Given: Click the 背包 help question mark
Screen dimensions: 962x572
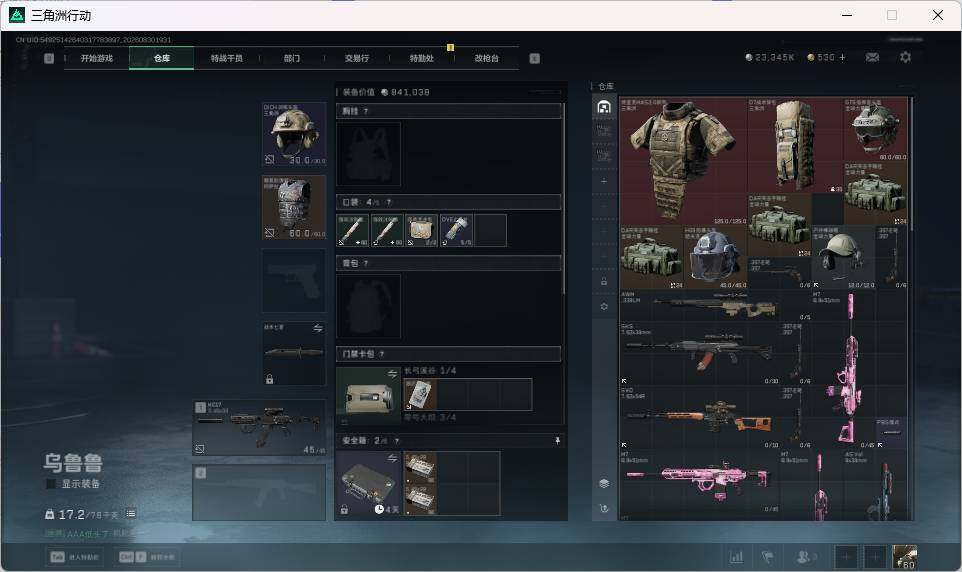Looking at the screenshot, I should pos(366,263).
